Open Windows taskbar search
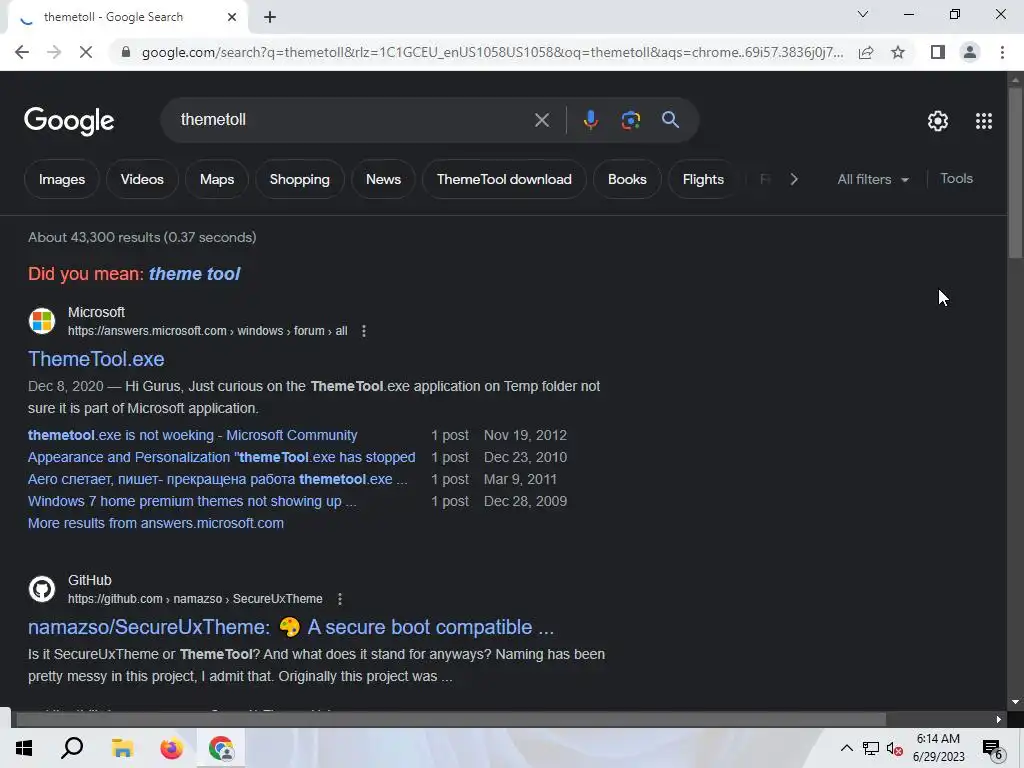 [x=72, y=748]
